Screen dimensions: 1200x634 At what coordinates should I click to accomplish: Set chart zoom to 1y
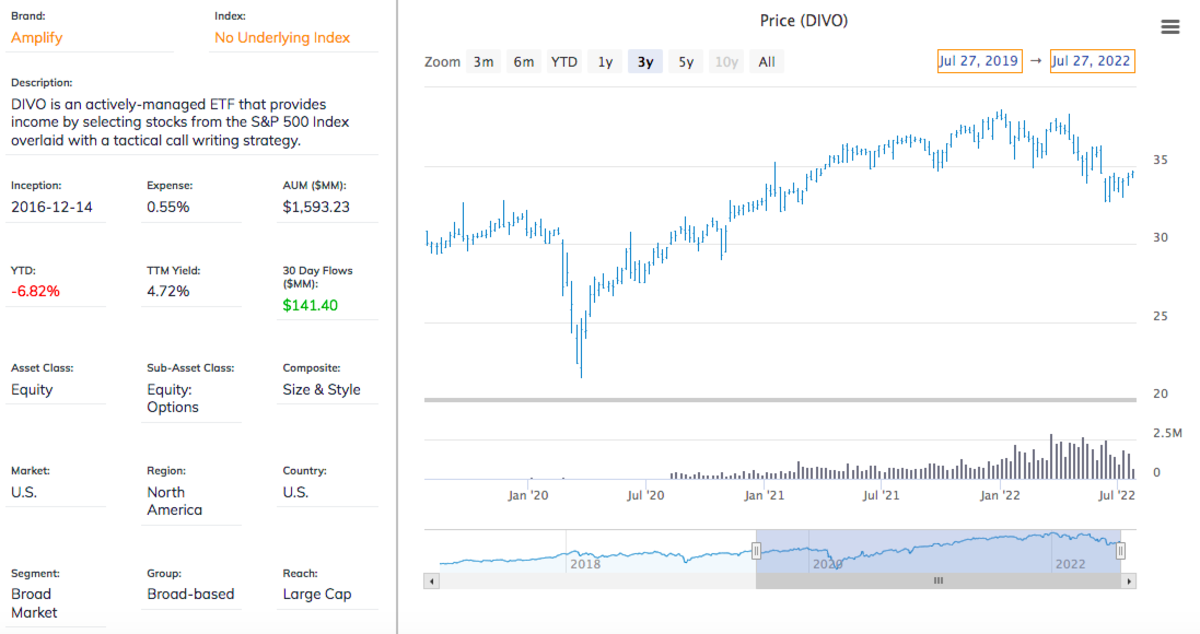pos(605,62)
